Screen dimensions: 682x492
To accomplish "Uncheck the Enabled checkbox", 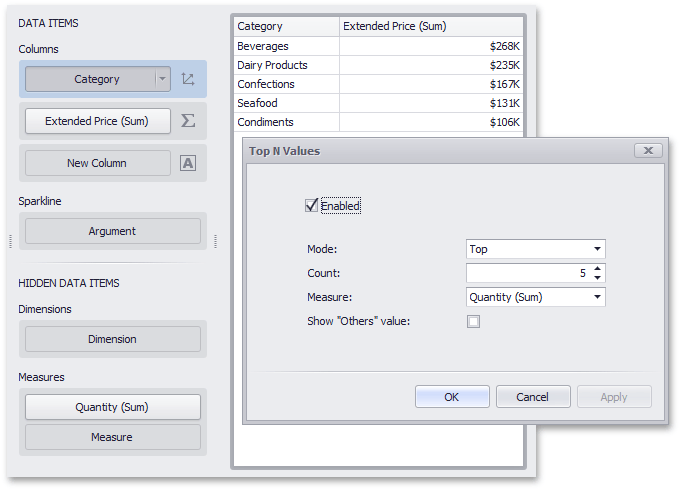I will coord(312,205).
